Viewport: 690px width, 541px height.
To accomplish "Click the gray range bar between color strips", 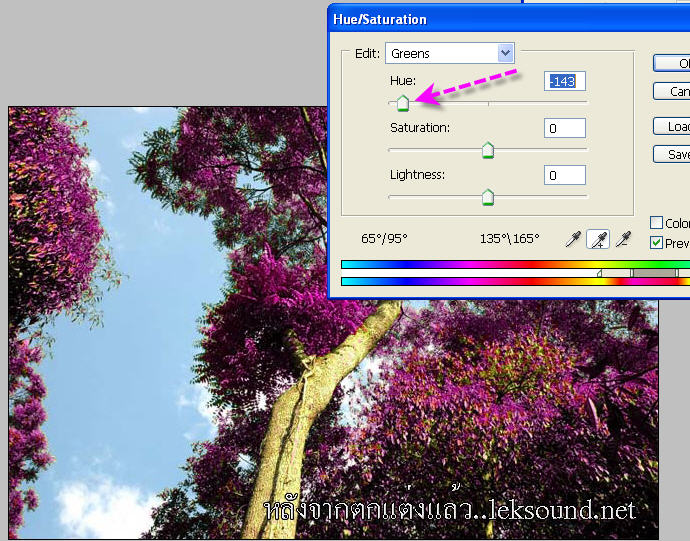I will click(654, 273).
